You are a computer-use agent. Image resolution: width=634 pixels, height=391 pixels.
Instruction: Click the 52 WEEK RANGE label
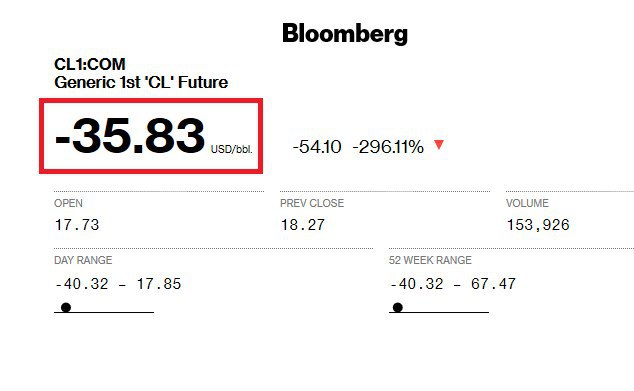click(x=430, y=260)
